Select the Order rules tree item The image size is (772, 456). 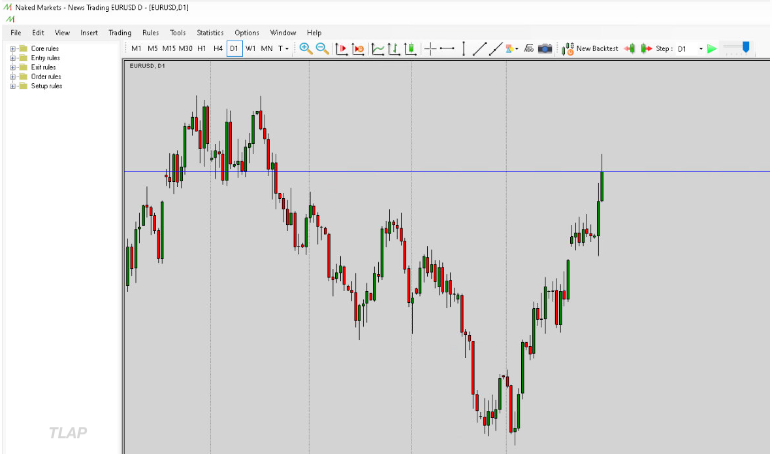(x=46, y=77)
